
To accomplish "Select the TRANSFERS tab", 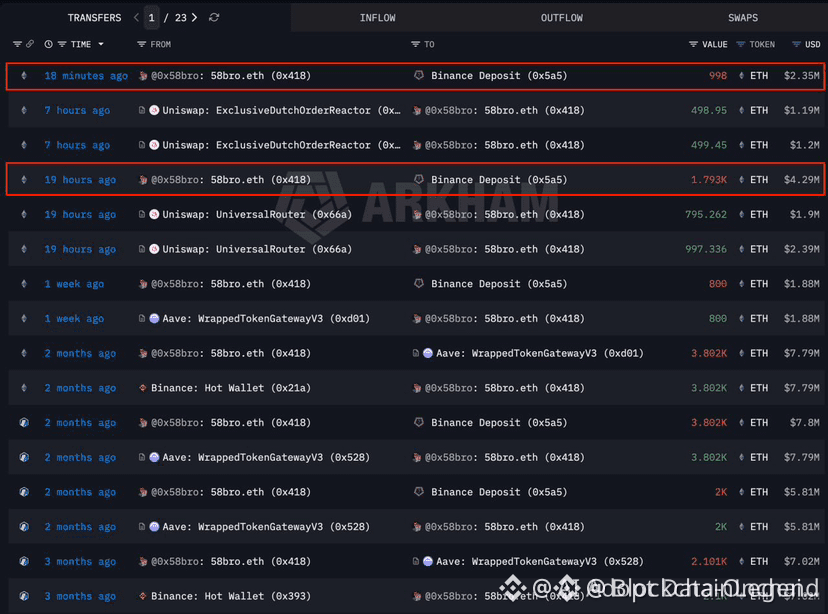I will click(95, 18).
